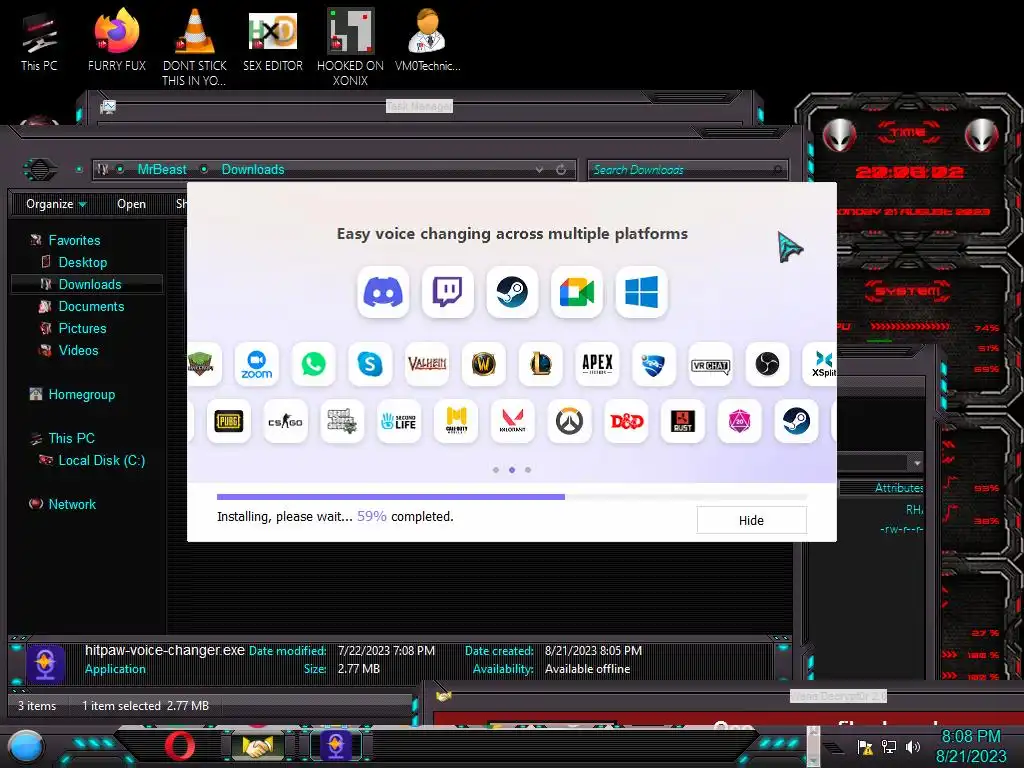1024x768 pixels.
Task: Click the Call of Duty icon
Action: click(456, 421)
